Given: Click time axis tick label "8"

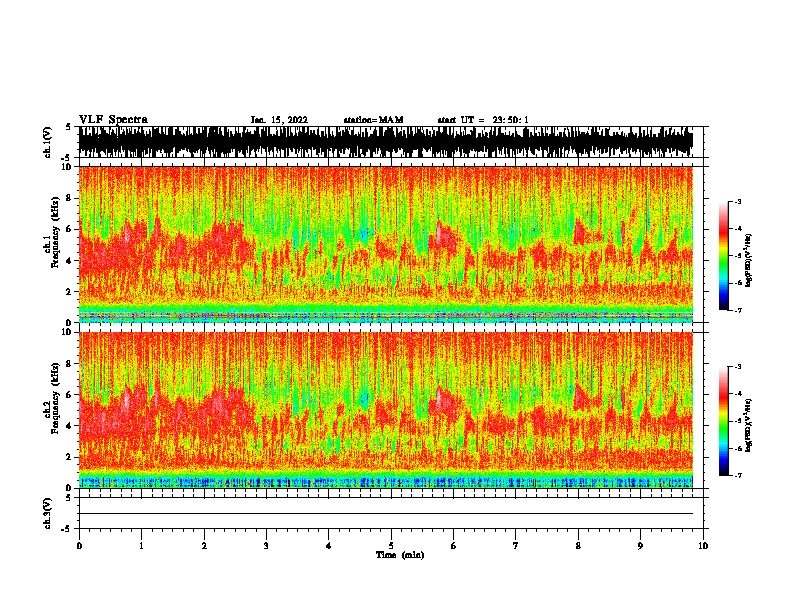Looking at the screenshot, I should [578, 546].
